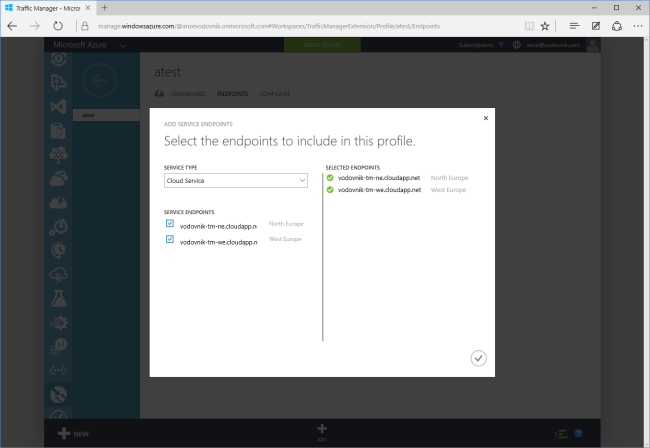Close the Add Service Endpoints dialog
This screenshot has width=650, height=448.
[x=485, y=118]
